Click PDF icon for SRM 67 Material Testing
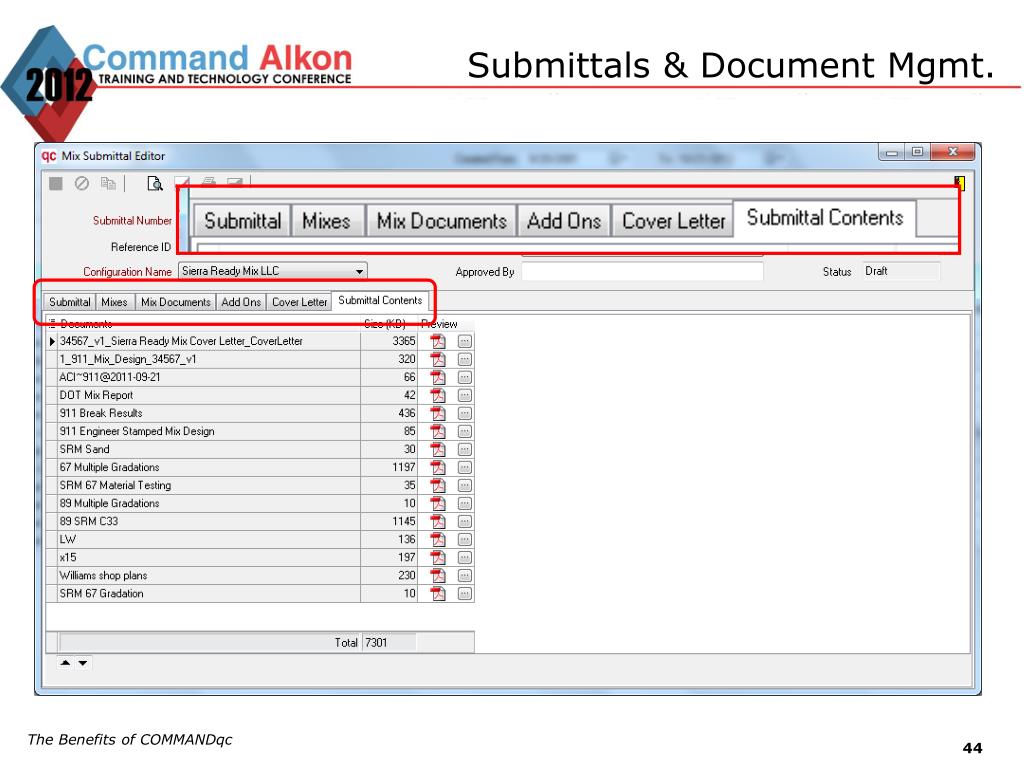 [438, 485]
